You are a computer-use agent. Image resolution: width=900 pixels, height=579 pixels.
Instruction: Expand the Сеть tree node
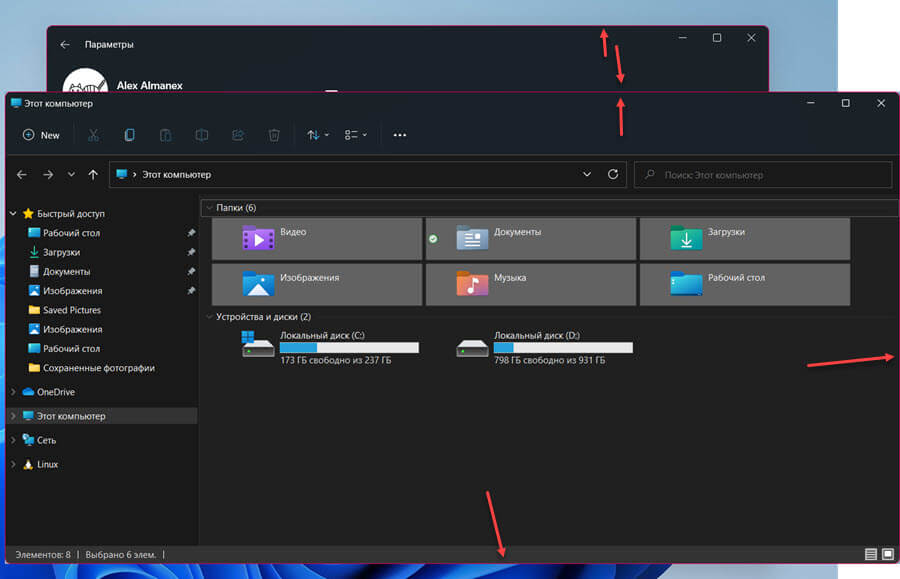click(x=13, y=440)
